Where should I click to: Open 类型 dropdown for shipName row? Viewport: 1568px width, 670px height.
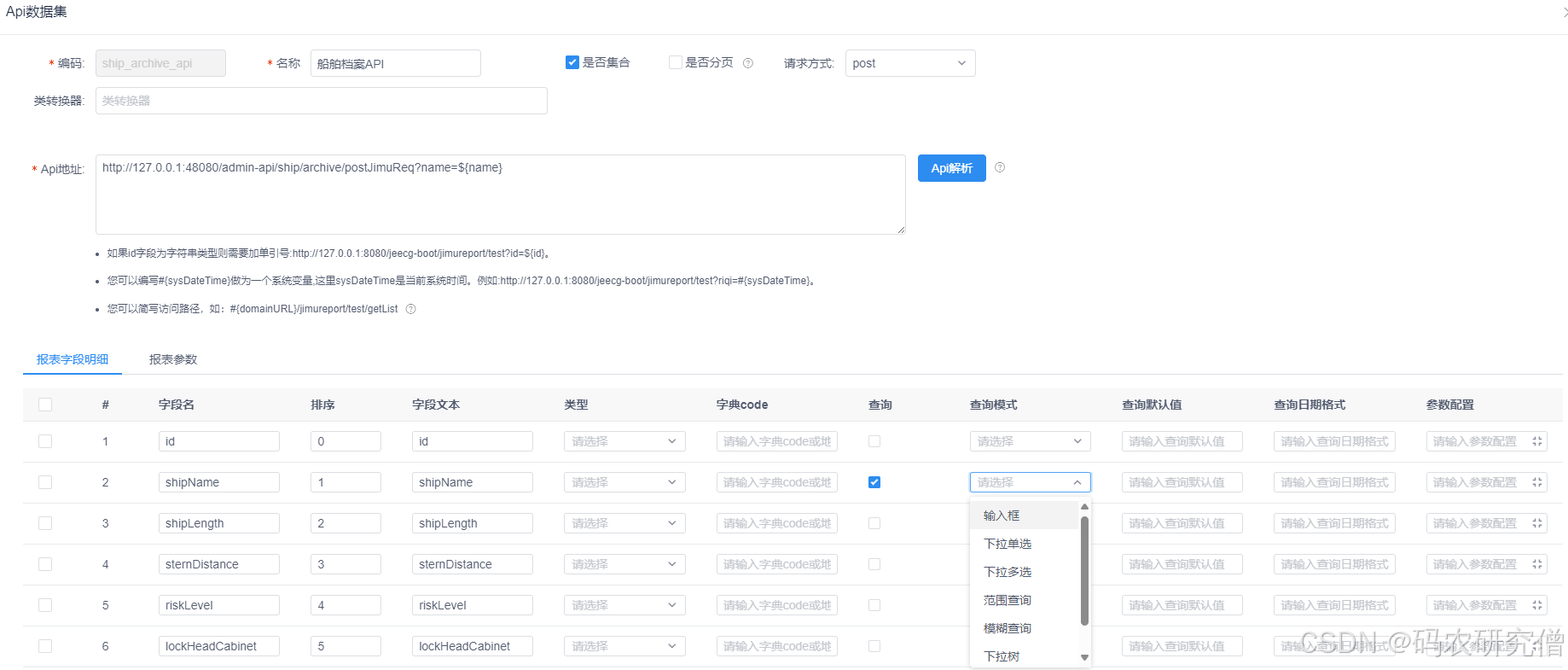coord(624,482)
